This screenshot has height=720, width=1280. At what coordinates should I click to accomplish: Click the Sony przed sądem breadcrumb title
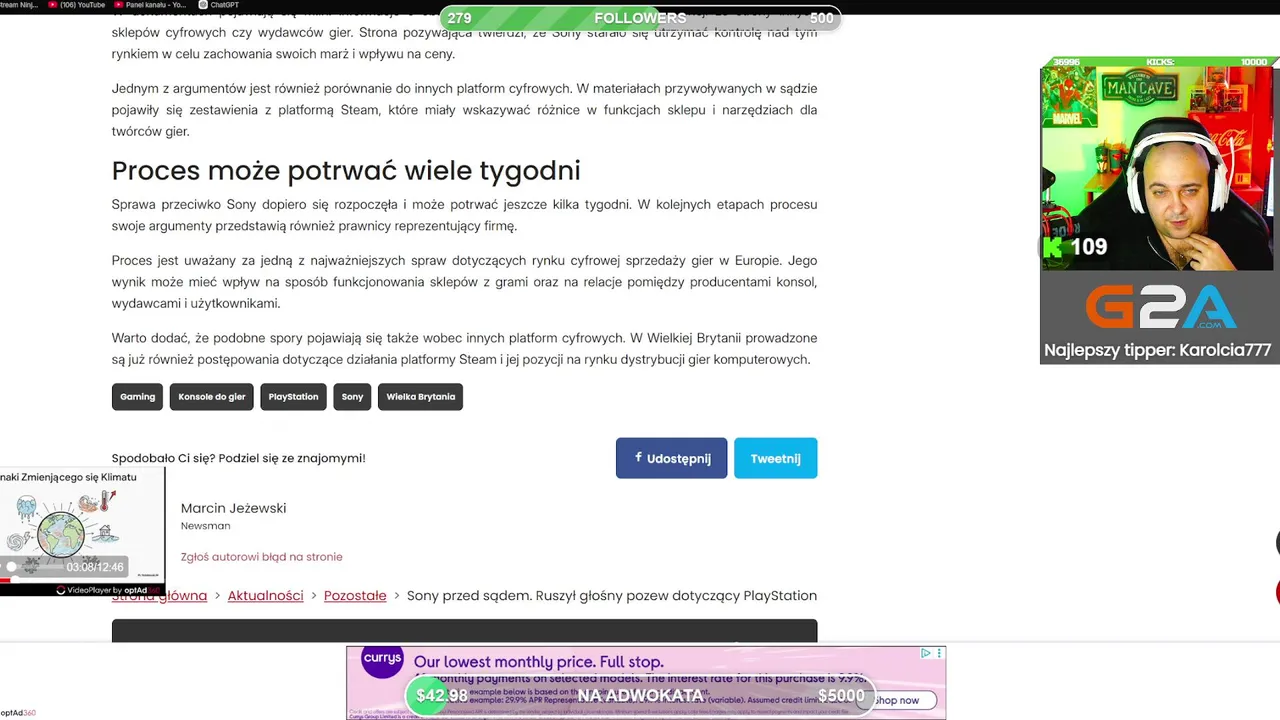tap(612, 596)
